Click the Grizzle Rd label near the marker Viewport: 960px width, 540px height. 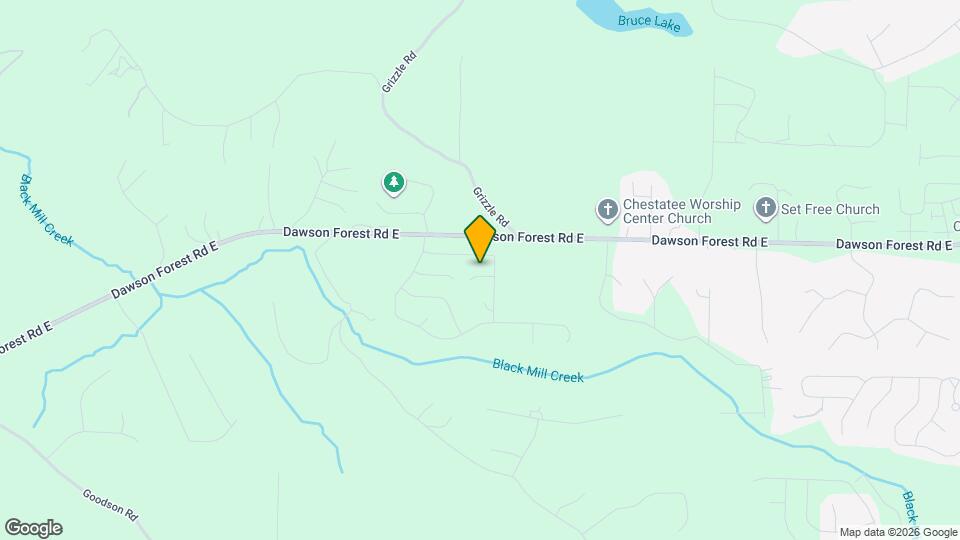click(490, 206)
